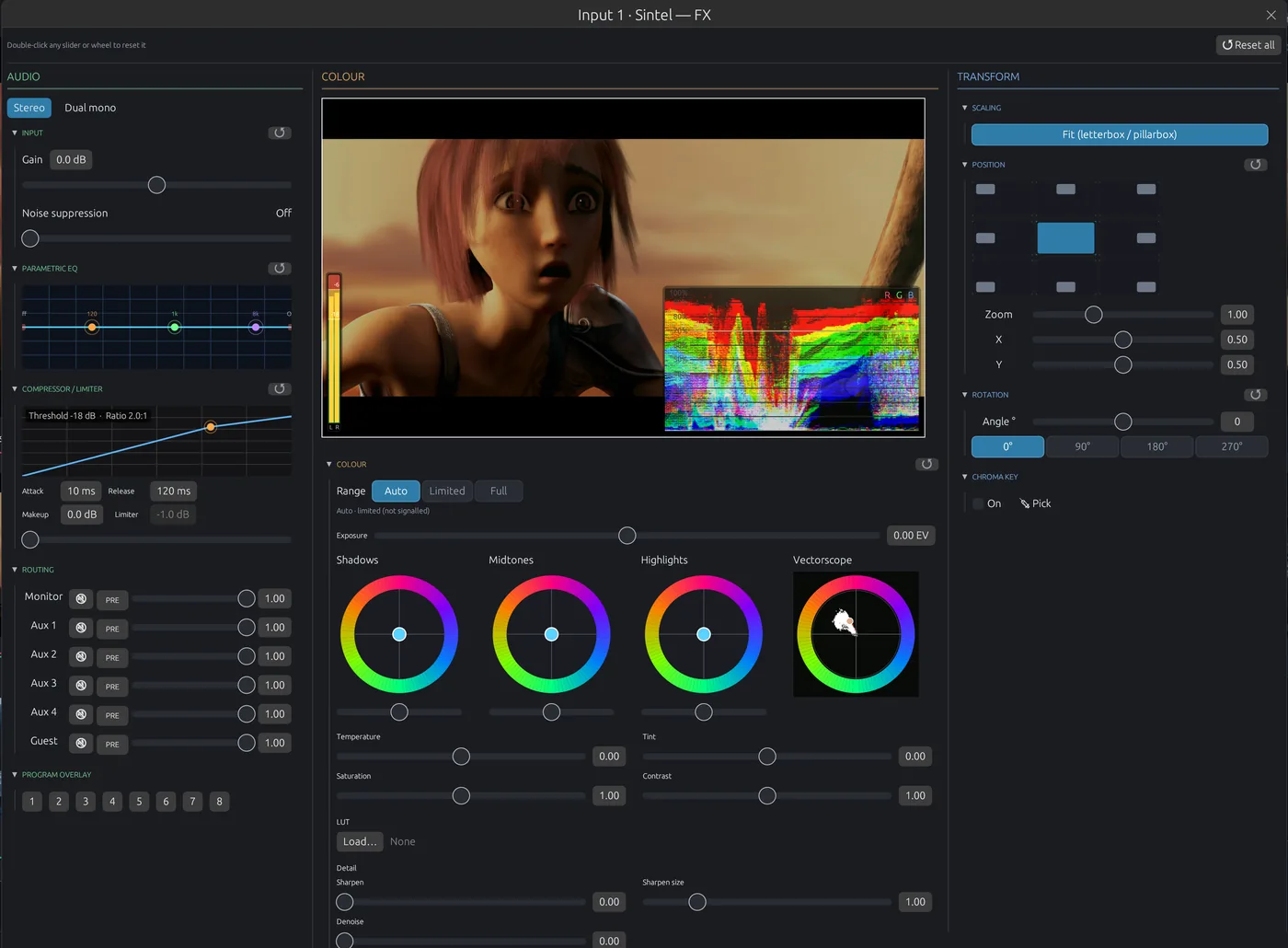Switch audio mode to Dual mono
This screenshot has width=1288, height=948.
(90, 108)
